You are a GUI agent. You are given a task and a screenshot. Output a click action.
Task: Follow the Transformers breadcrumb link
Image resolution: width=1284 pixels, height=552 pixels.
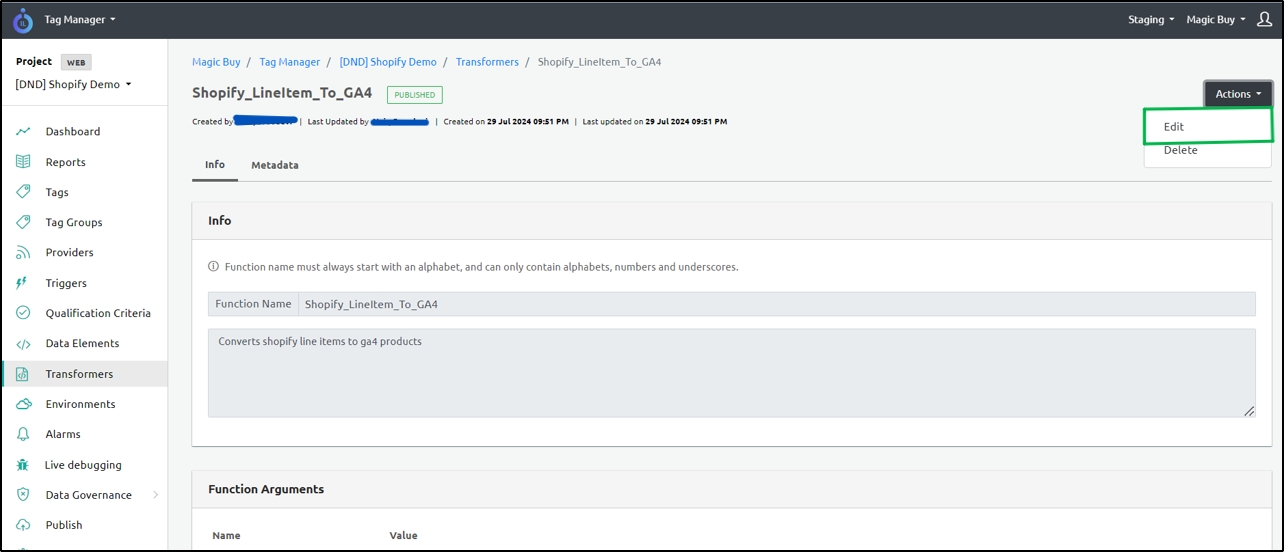(487, 62)
